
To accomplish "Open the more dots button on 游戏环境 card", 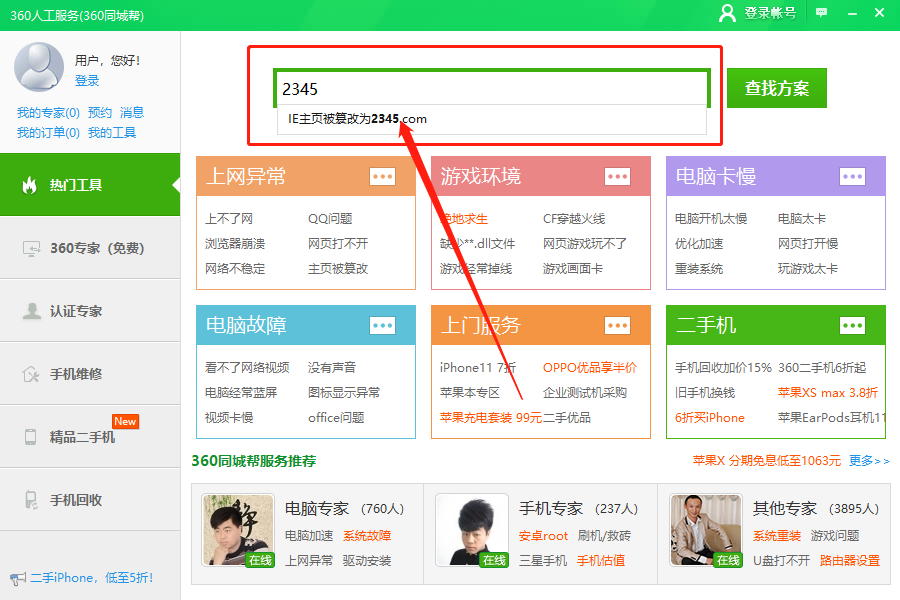I will pos(618,176).
